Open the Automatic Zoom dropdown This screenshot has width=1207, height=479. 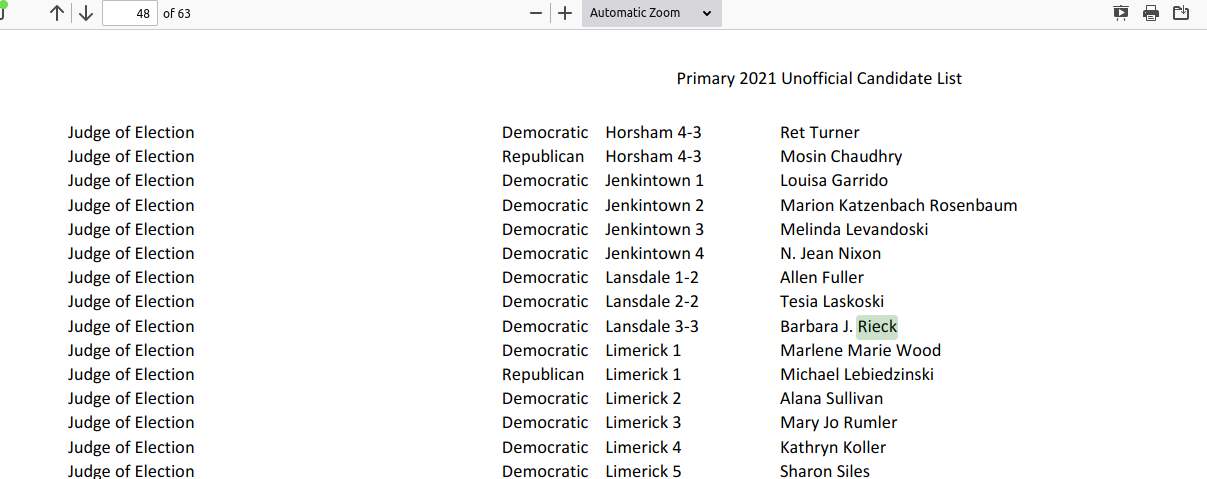pyautogui.click(x=651, y=13)
